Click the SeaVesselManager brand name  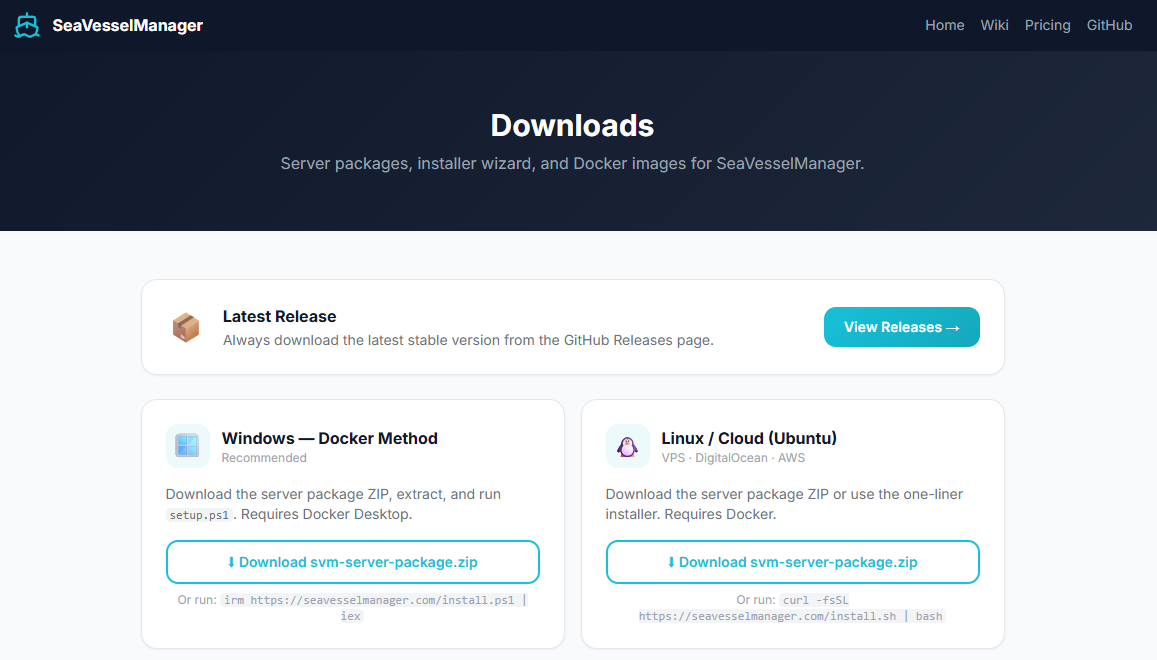click(127, 25)
